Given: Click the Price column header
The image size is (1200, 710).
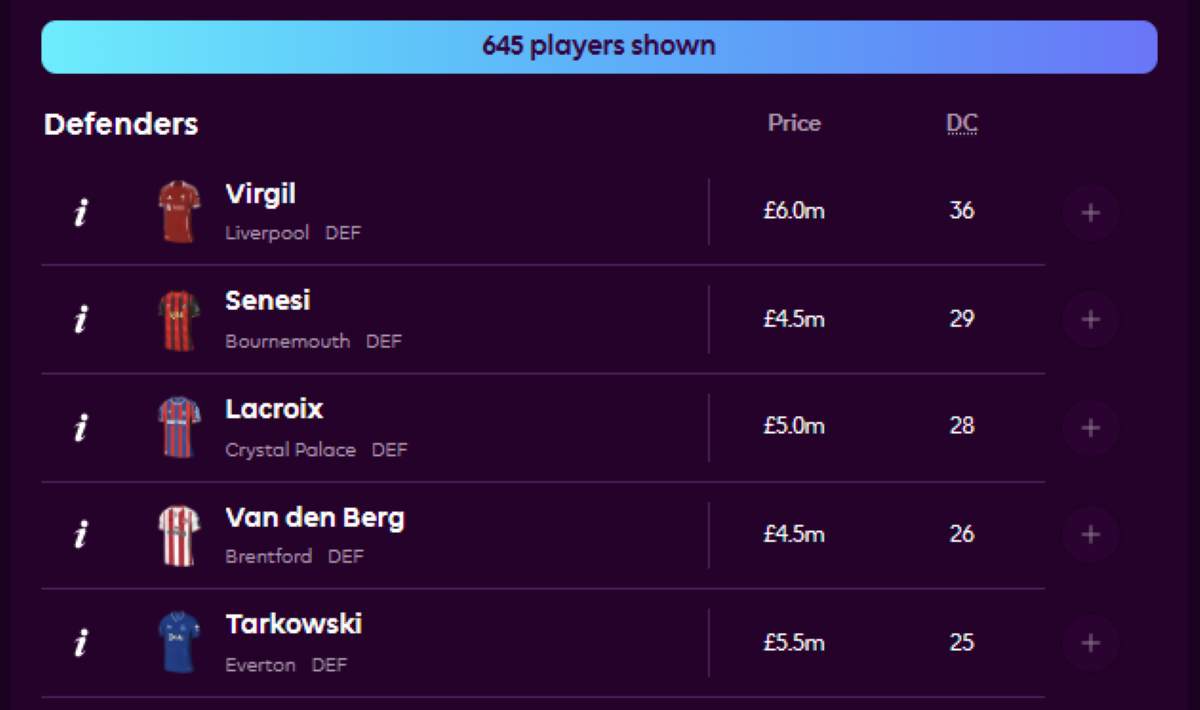Looking at the screenshot, I should (794, 124).
